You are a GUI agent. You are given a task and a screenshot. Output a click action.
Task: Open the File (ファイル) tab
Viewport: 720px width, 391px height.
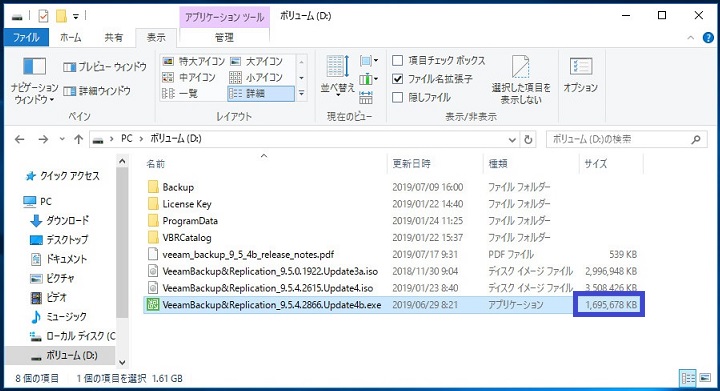tap(26, 38)
